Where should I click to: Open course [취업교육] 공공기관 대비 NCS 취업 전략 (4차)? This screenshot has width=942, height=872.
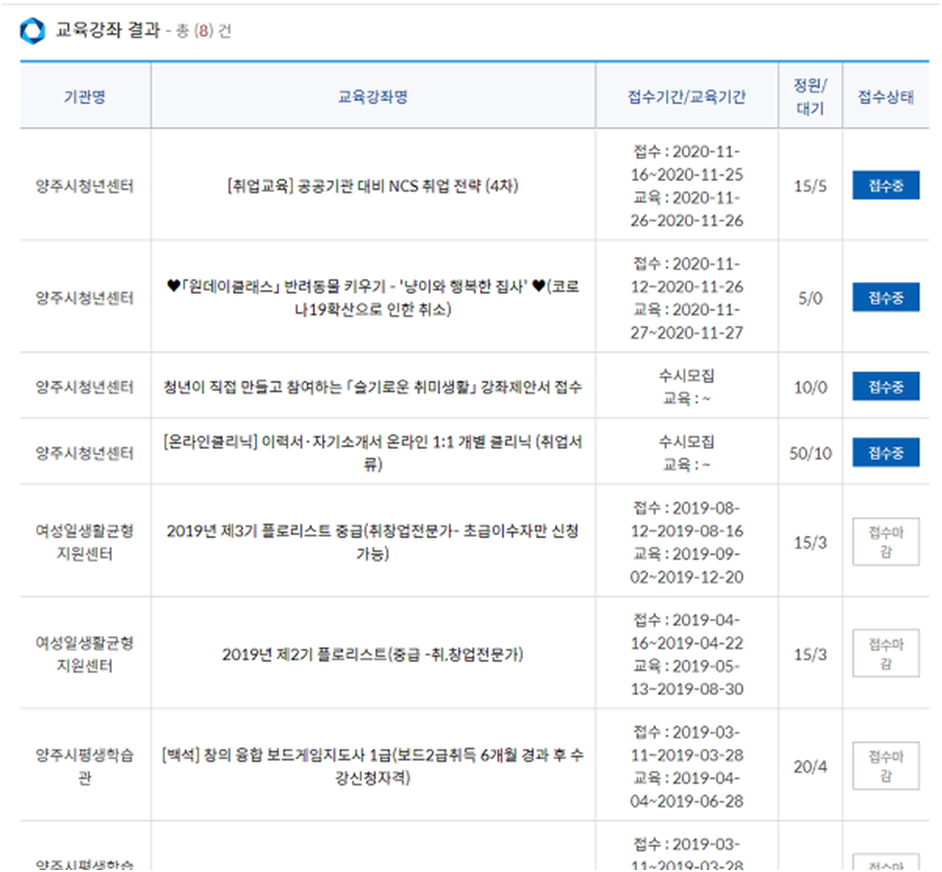(x=372, y=186)
